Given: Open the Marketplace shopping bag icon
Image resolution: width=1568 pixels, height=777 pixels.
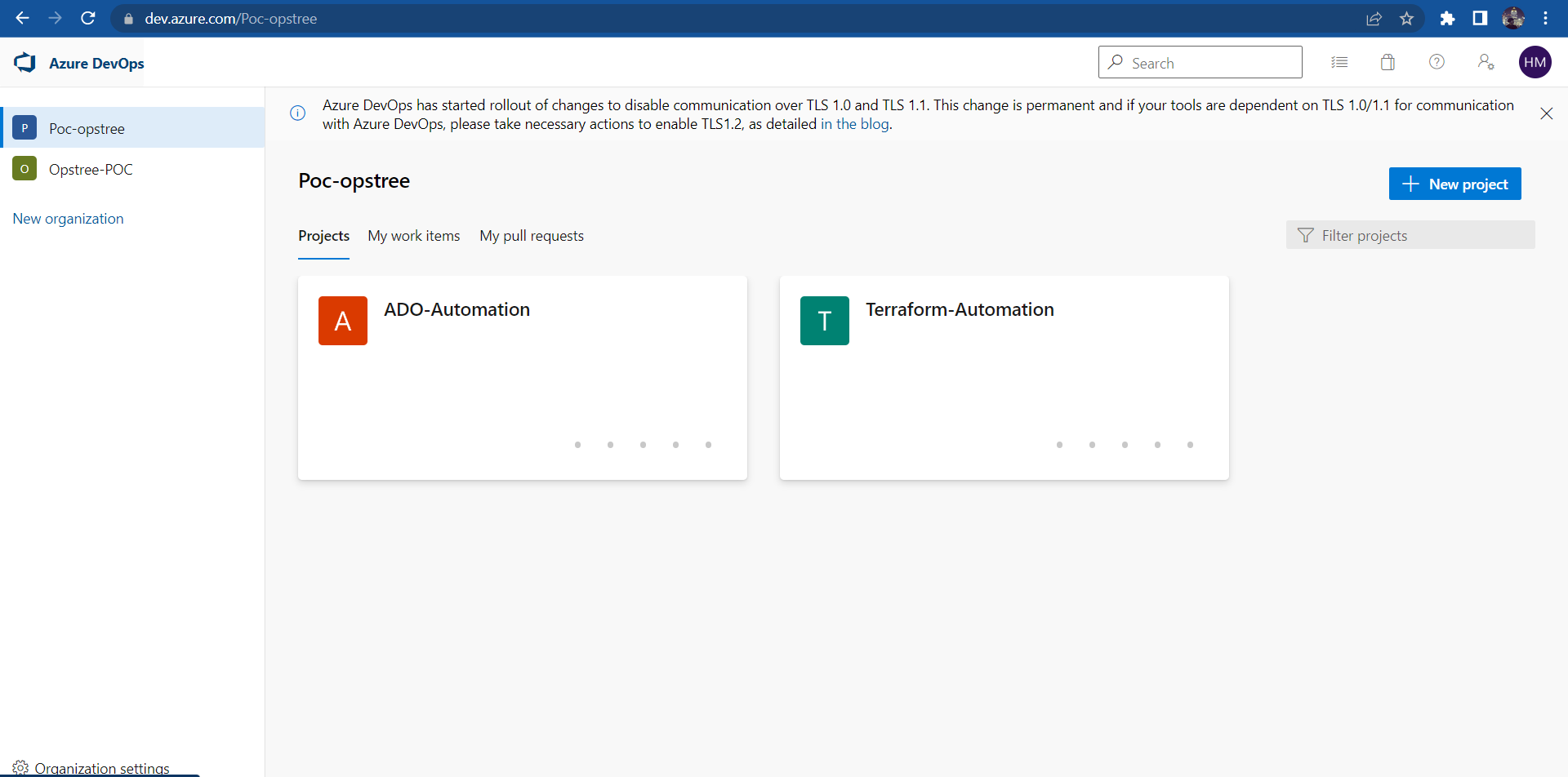Looking at the screenshot, I should [x=1387, y=62].
